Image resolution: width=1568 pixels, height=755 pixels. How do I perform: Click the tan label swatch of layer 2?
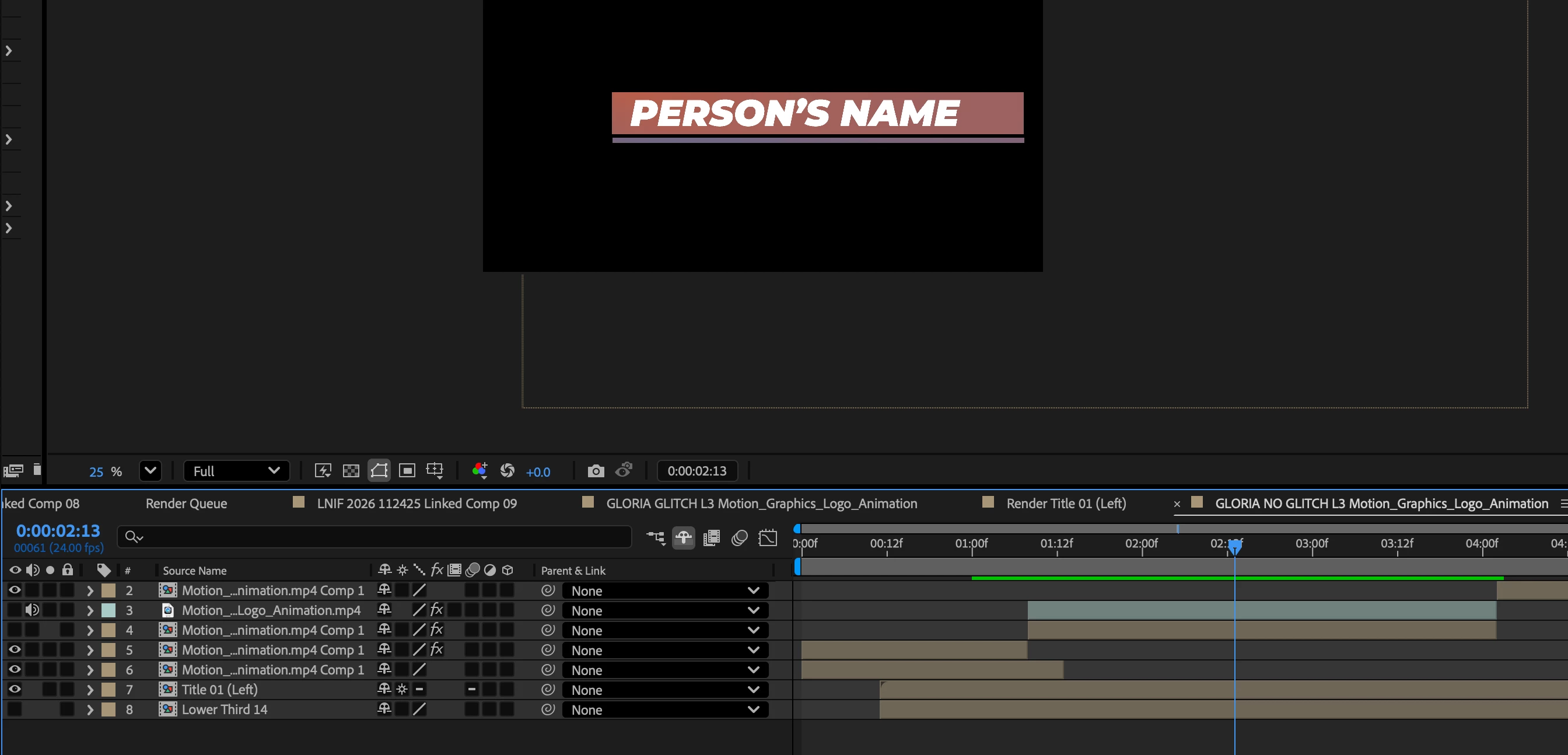pos(108,590)
